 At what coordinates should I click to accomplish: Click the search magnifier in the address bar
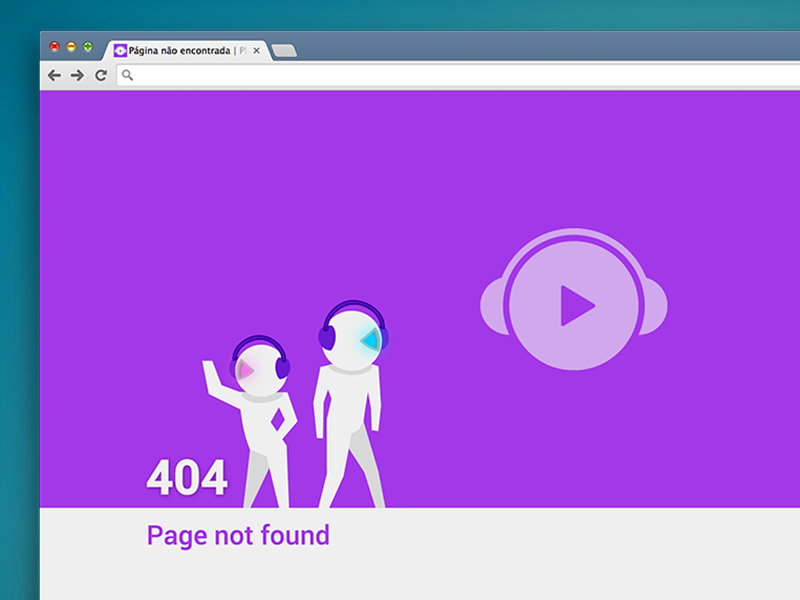tap(128, 76)
